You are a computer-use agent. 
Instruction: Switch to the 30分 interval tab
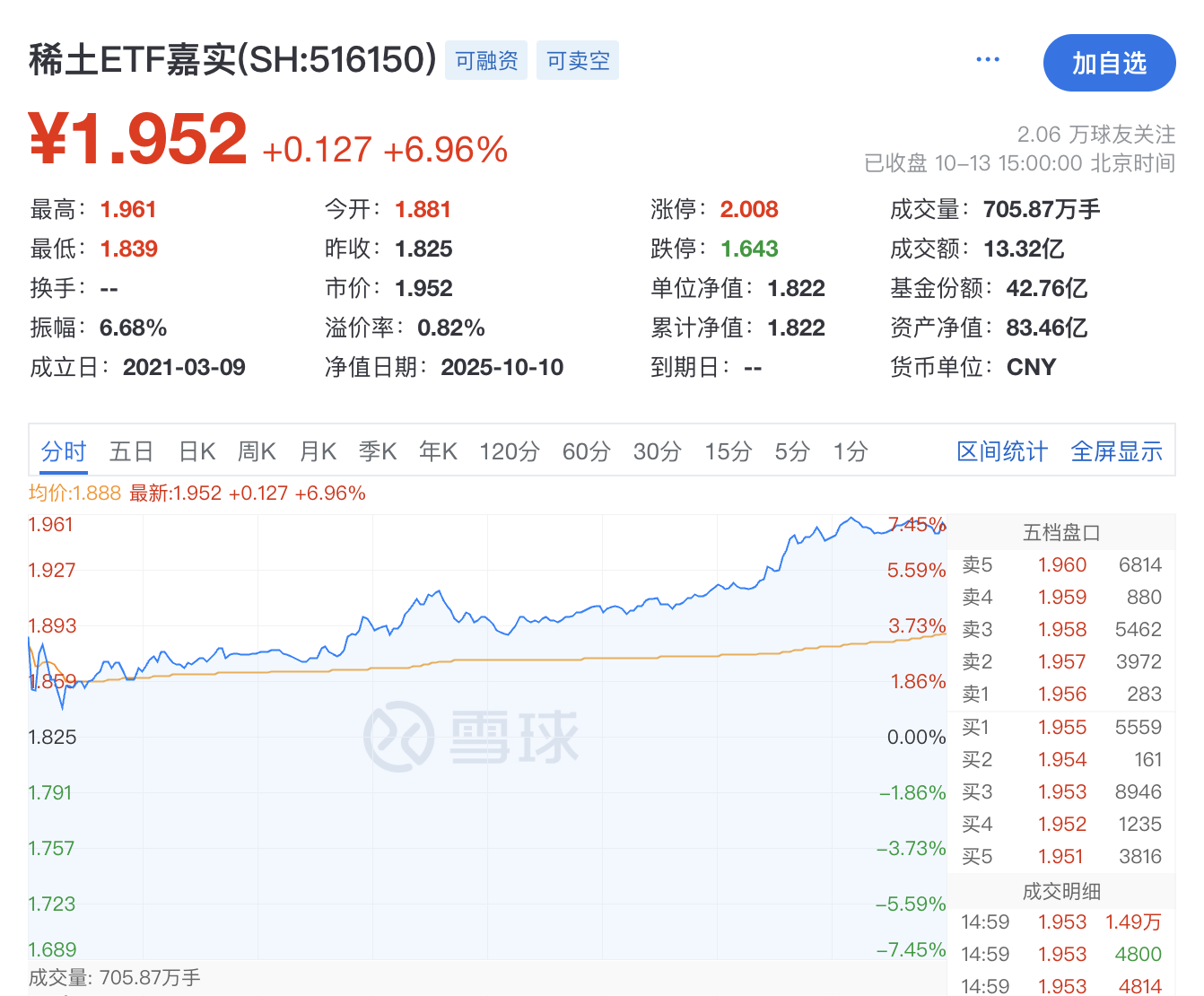tap(657, 451)
